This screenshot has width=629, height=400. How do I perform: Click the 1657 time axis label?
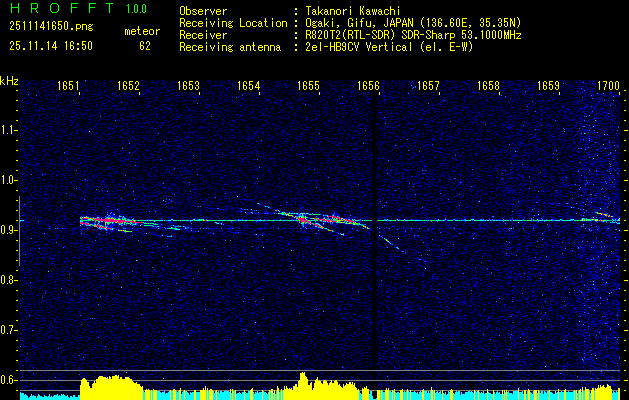tap(428, 86)
